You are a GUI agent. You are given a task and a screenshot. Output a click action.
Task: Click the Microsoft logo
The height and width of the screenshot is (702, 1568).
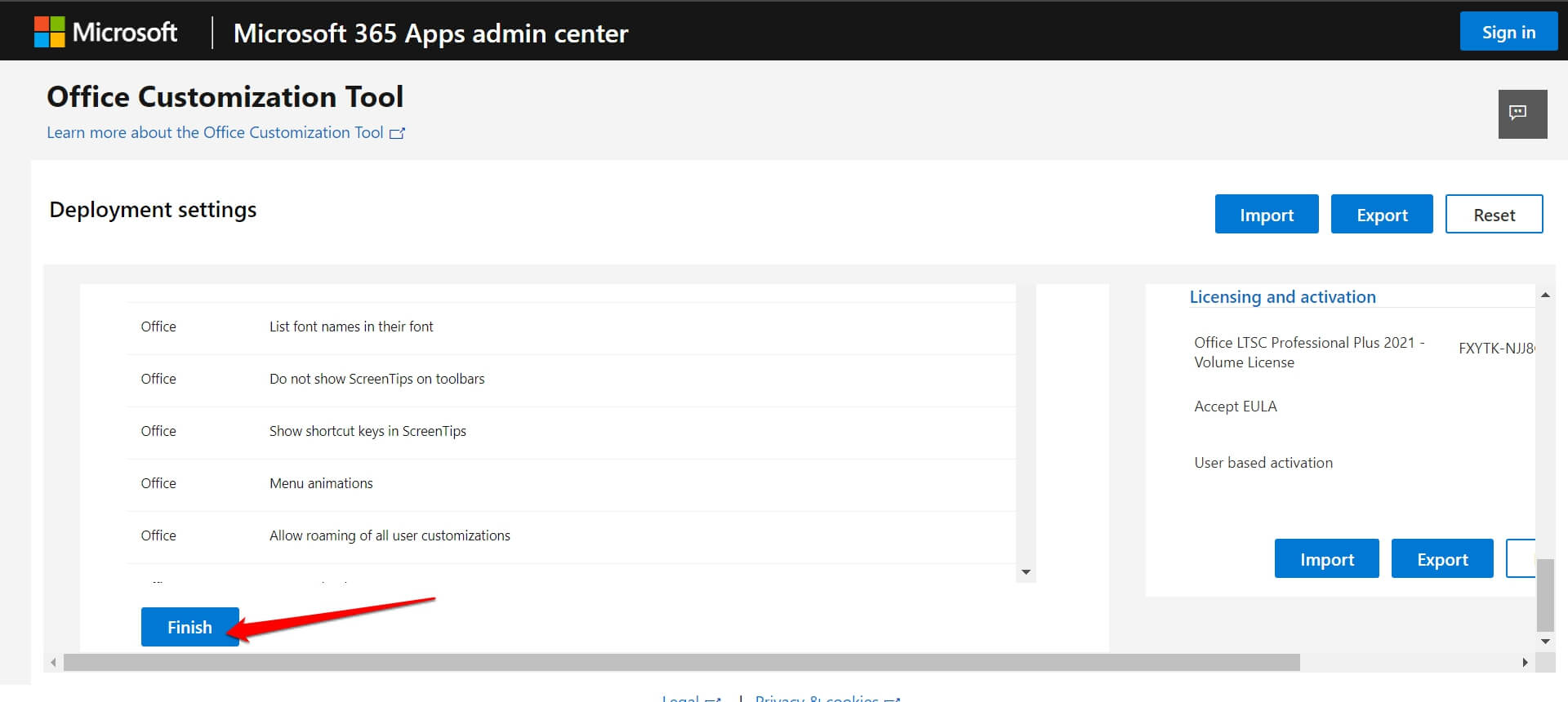[x=105, y=33]
